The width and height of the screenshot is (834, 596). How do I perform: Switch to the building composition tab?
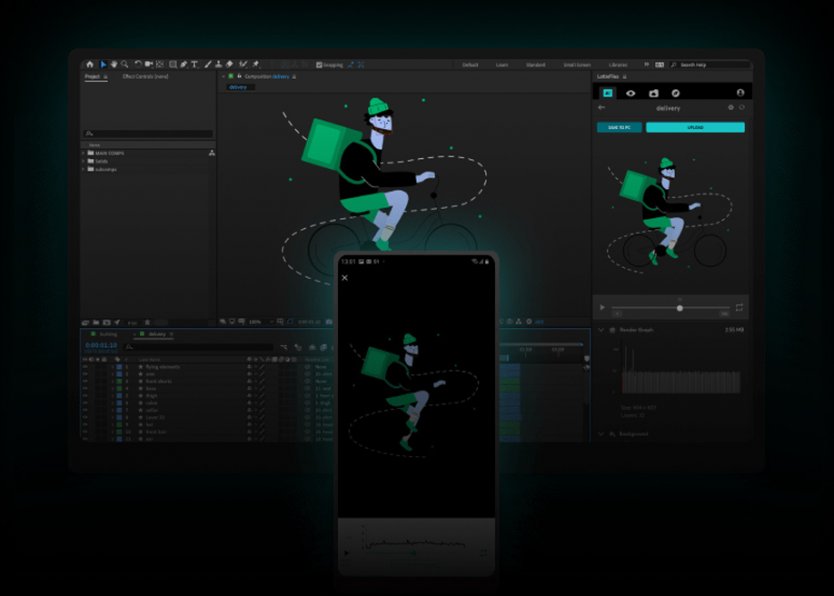pyautogui.click(x=109, y=334)
